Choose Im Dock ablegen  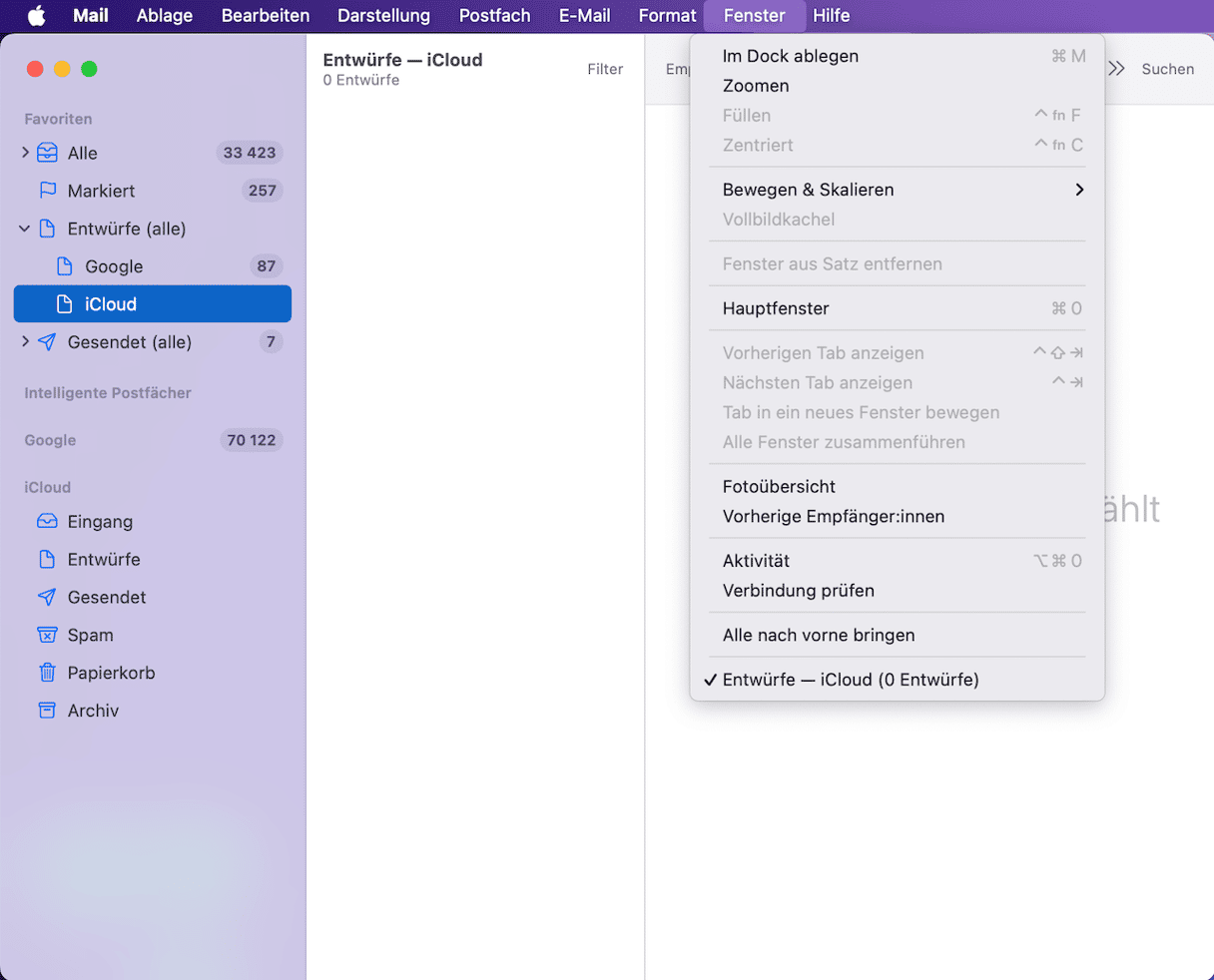point(897,56)
